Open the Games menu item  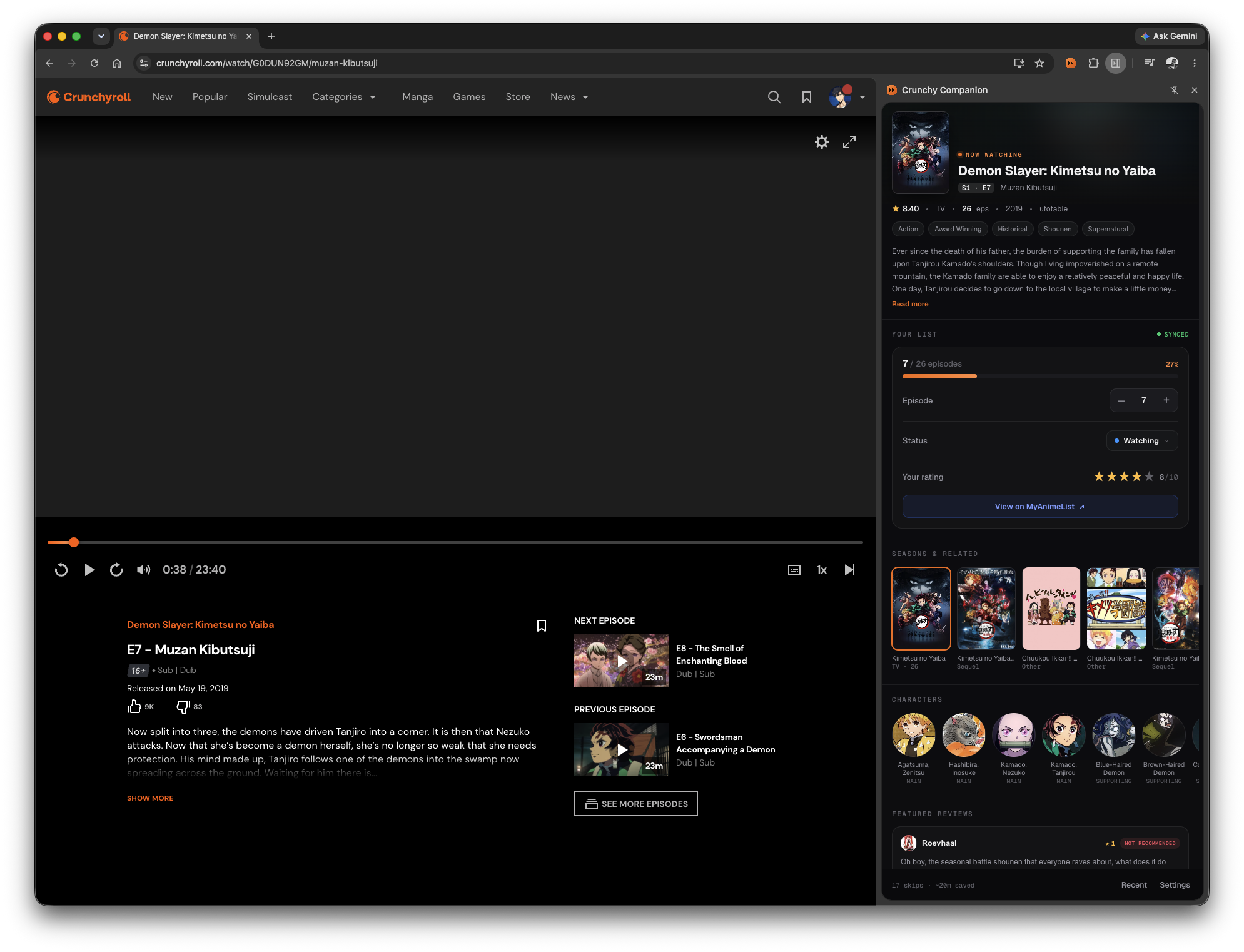[469, 97]
